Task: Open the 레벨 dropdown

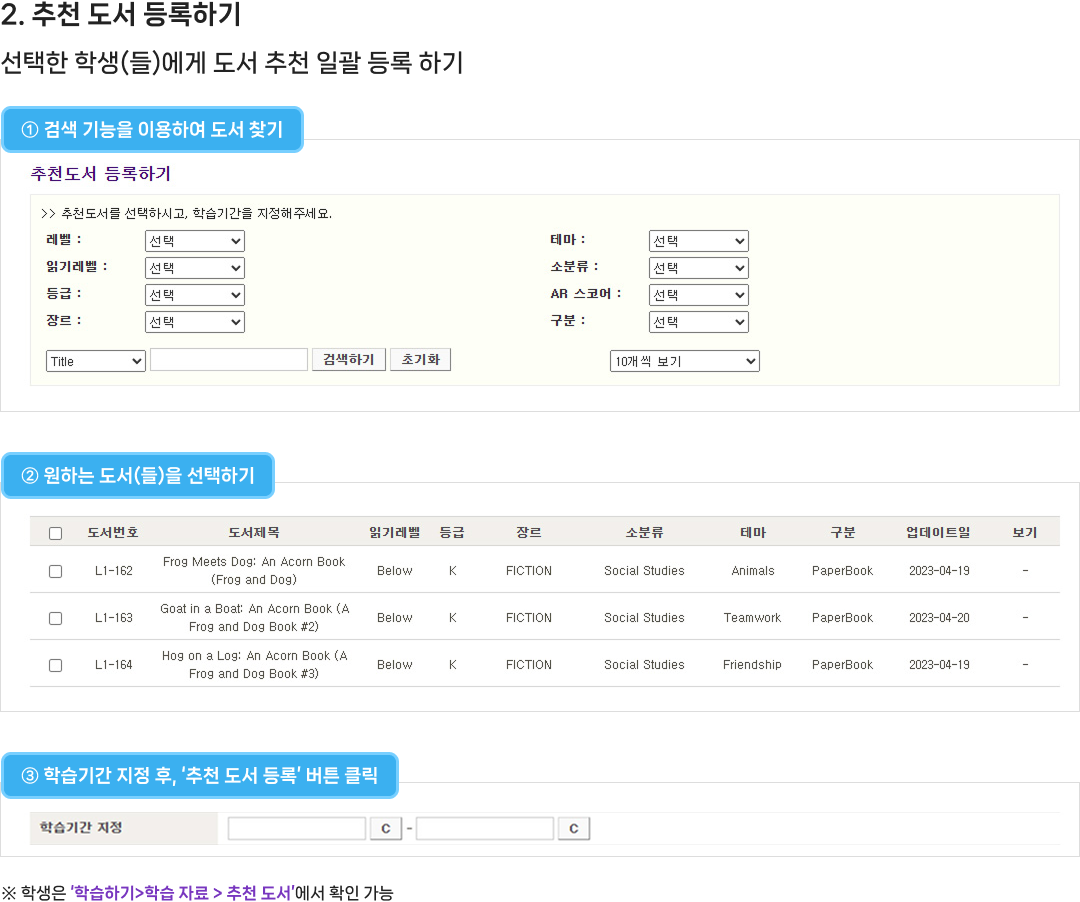Action: click(x=194, y=241)
